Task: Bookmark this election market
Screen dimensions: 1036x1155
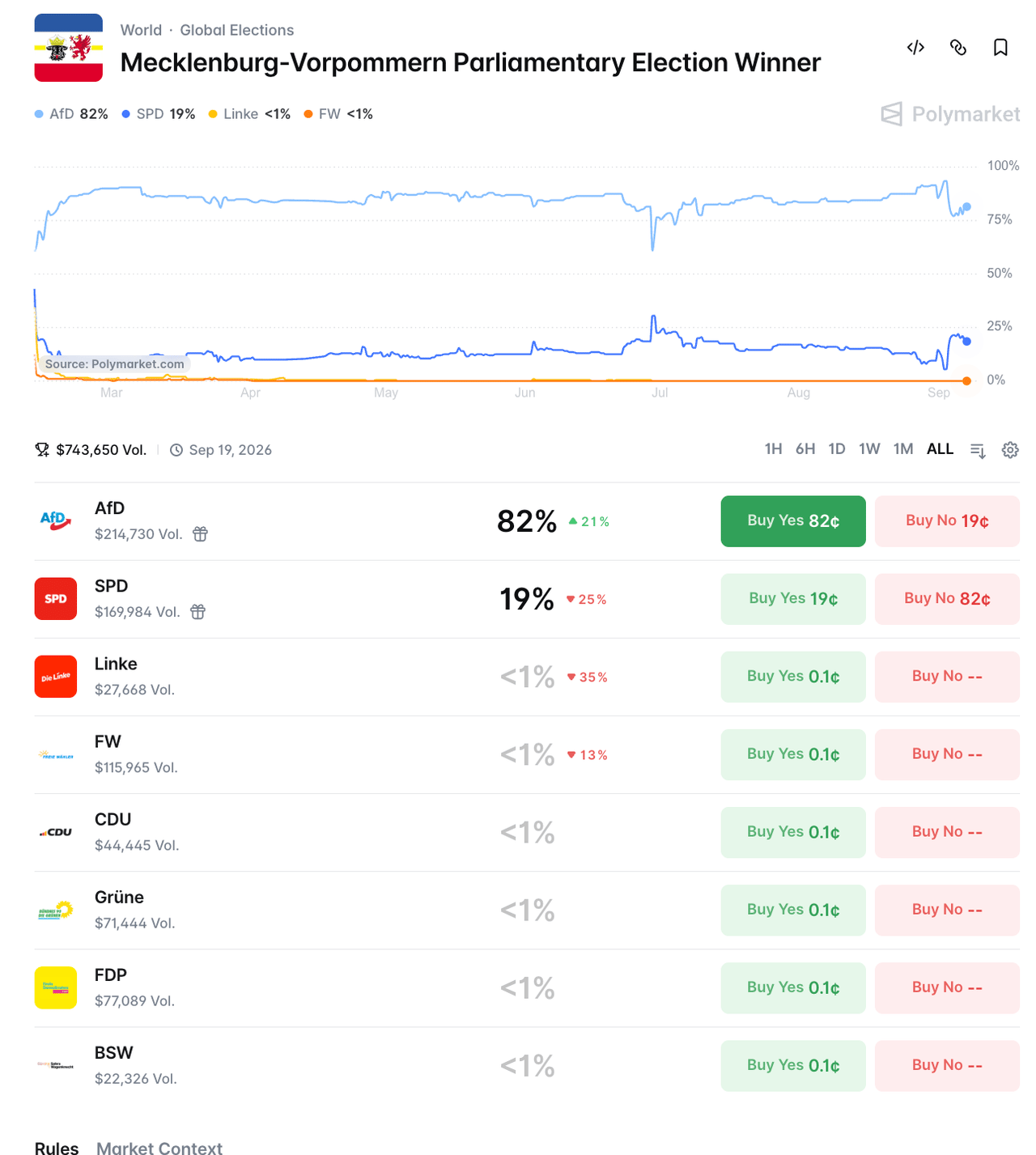Action: click(x=1000, y=48)
